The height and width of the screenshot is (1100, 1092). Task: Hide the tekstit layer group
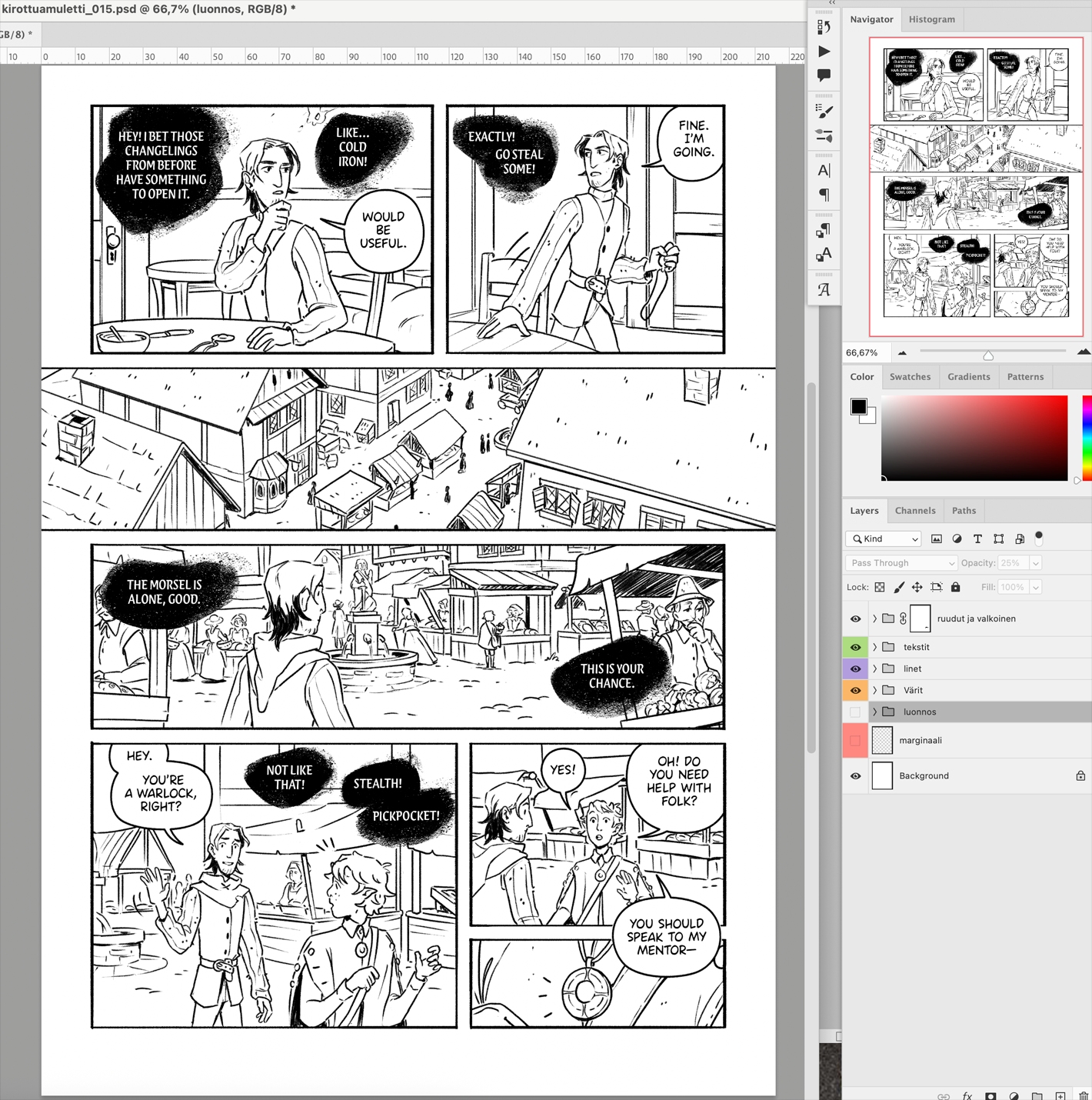(x=855, y=647)
